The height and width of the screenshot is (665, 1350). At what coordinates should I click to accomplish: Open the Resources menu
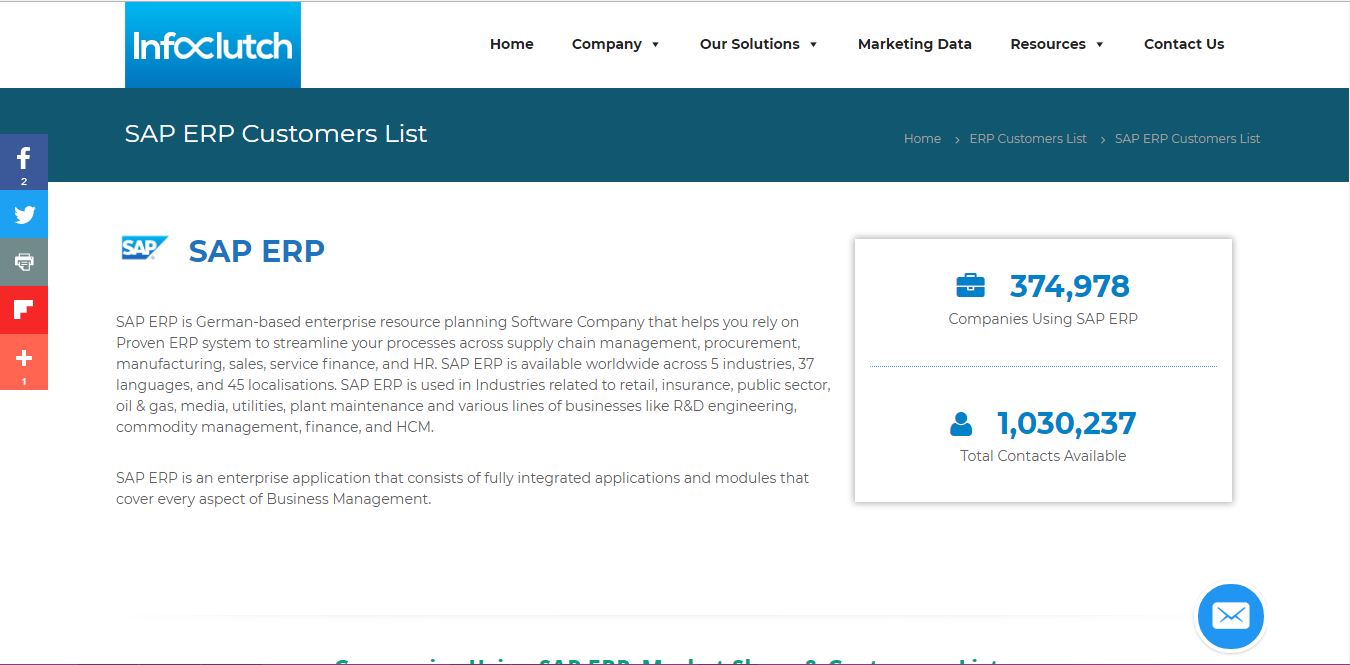coord(1048,44)
